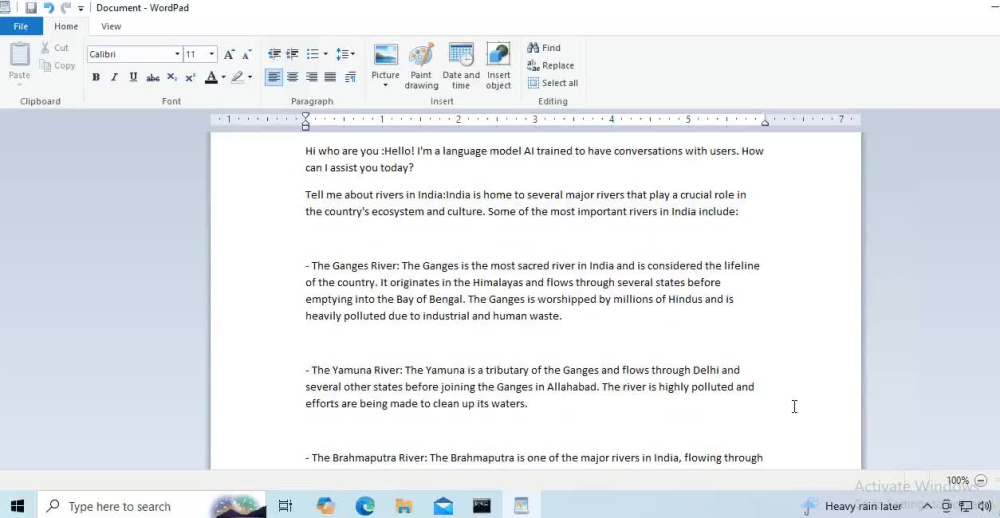Open the line spacing dropdown

coord(345,54)
